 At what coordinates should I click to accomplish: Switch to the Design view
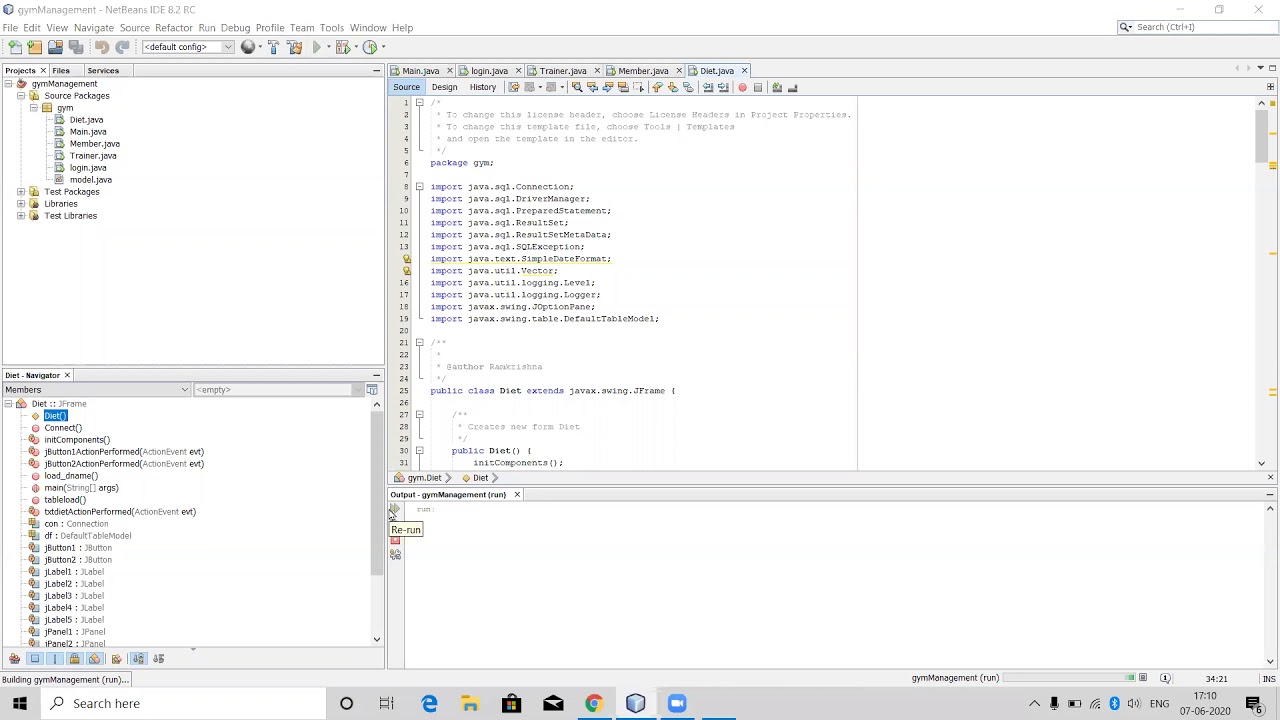tap(444, 87)
